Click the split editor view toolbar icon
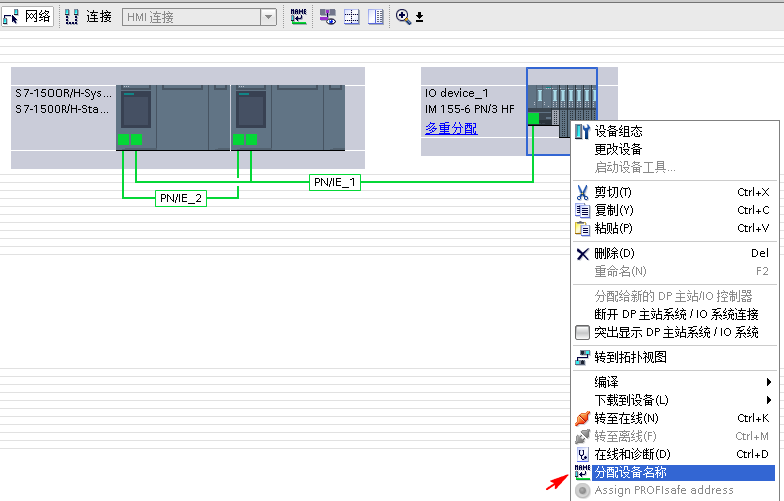The width and height of the screenshot is (784, 501). [x=376, y=16]
